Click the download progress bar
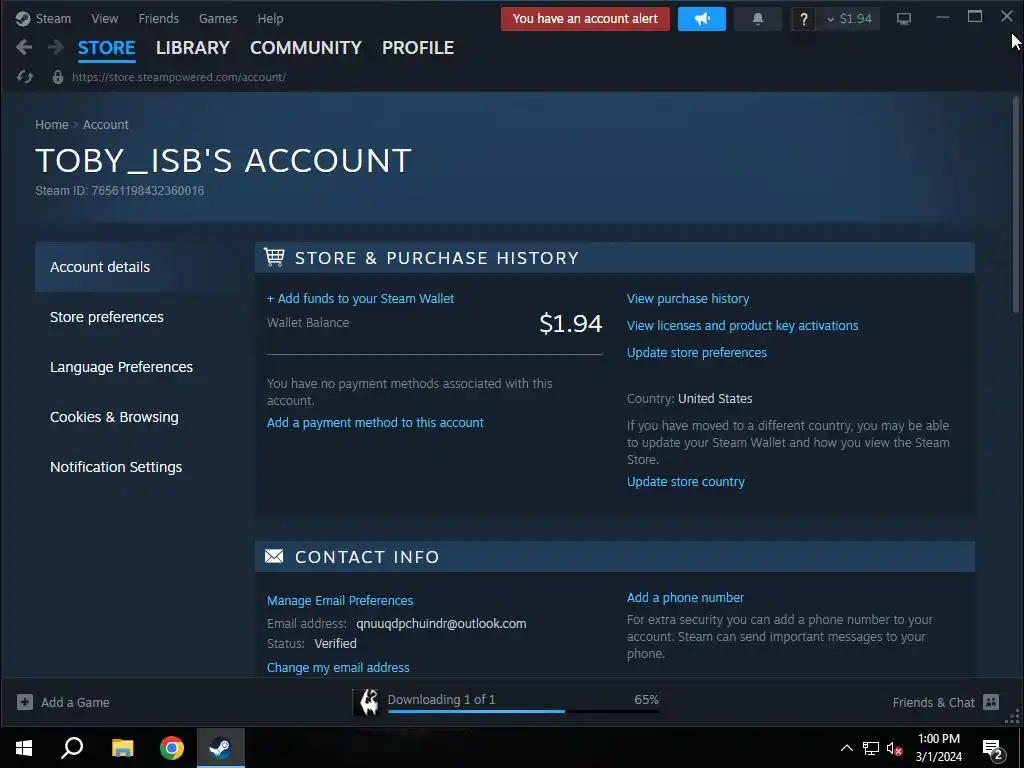Screen dimensions: 1024x768 523,711
